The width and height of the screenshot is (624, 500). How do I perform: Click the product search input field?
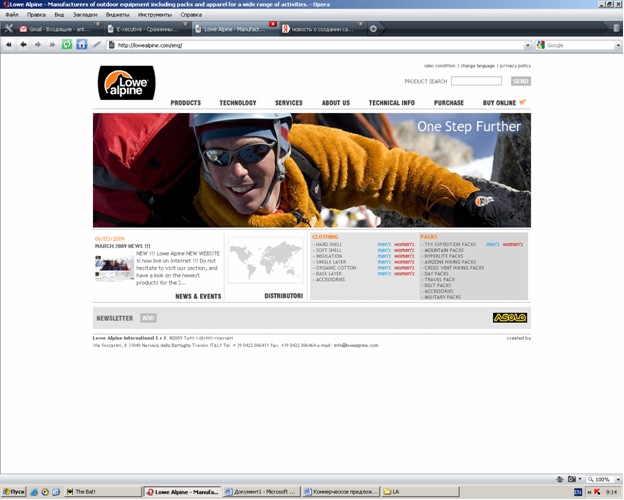pos(476,81)
